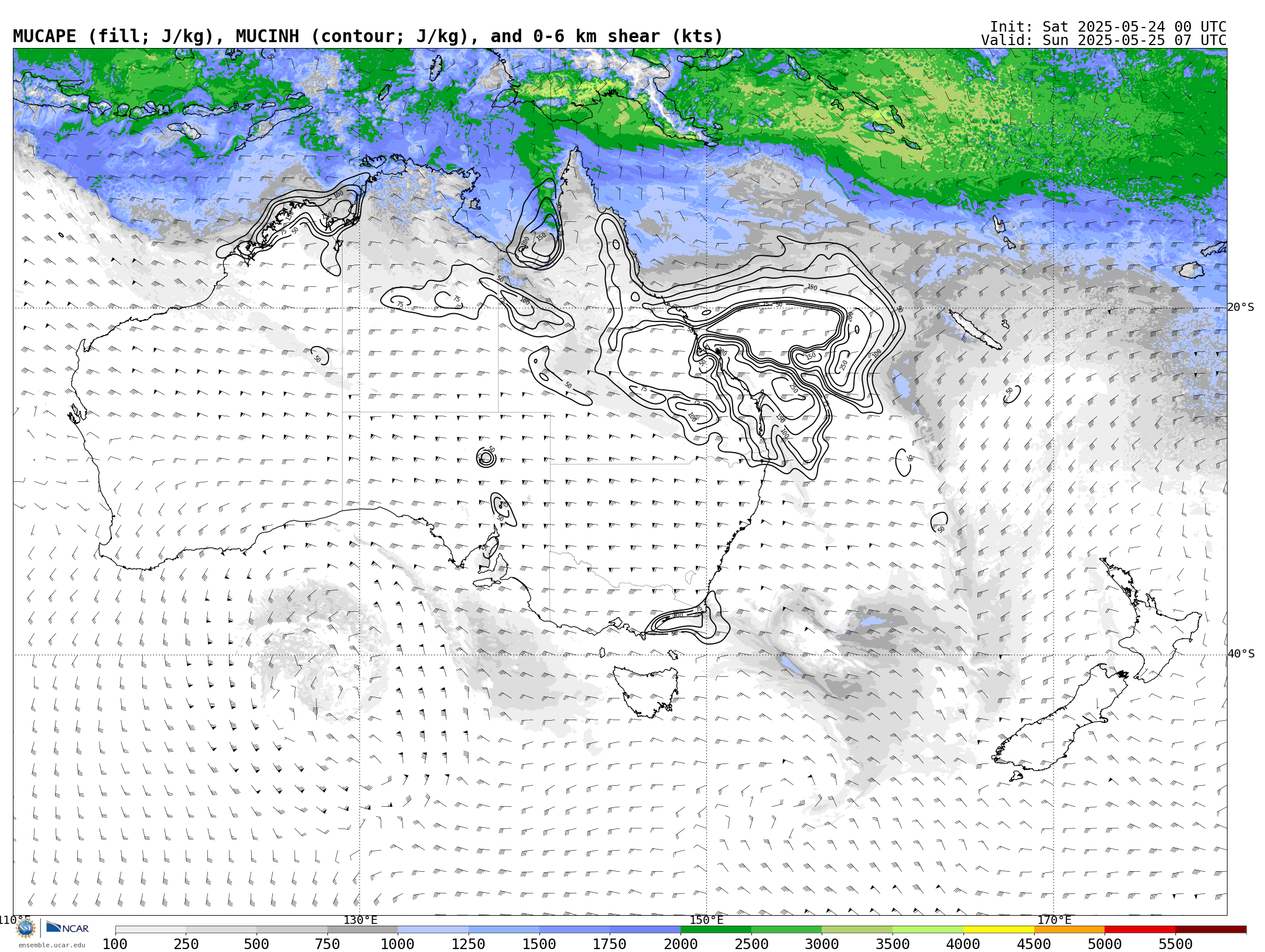
Task: Pick the medium green 2500–3000 colorbar swatch
Action: click(787, 930)
